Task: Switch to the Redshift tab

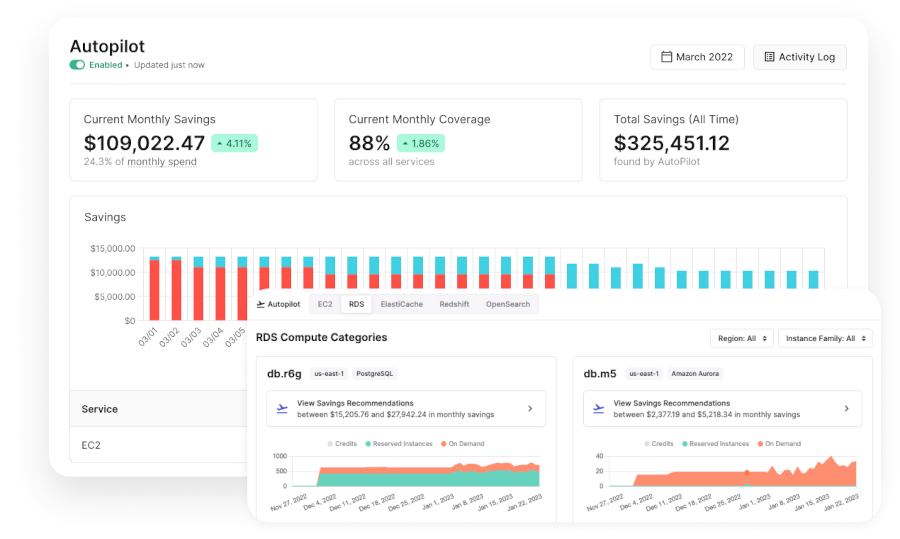Action: coord(454,304)
